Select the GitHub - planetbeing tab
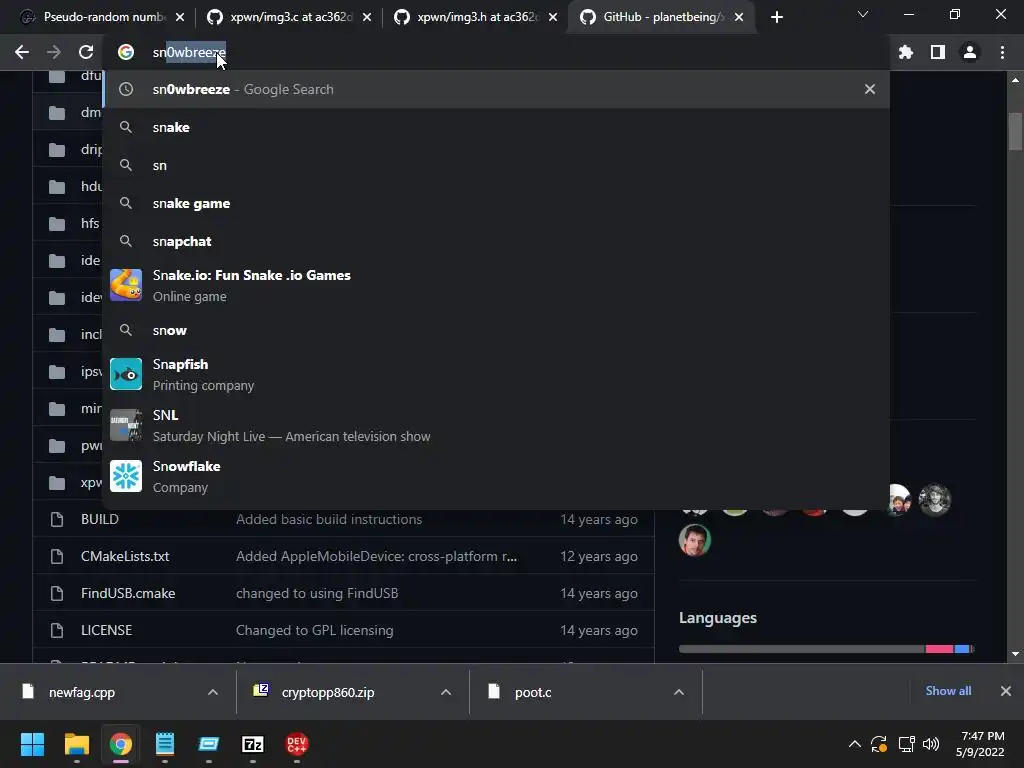Image resolution: width=1024 pixels, height=768 pixels. point(660,17)
